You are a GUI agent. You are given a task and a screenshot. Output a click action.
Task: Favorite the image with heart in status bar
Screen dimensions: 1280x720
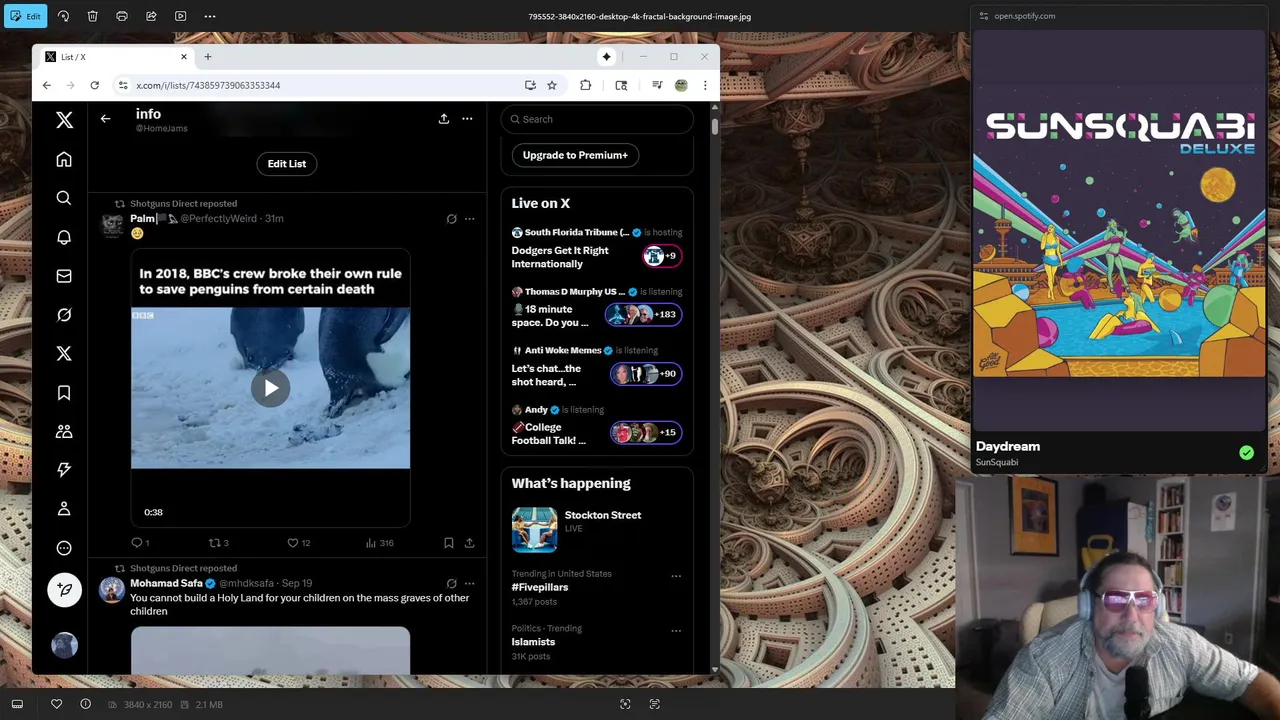point(56,704)
